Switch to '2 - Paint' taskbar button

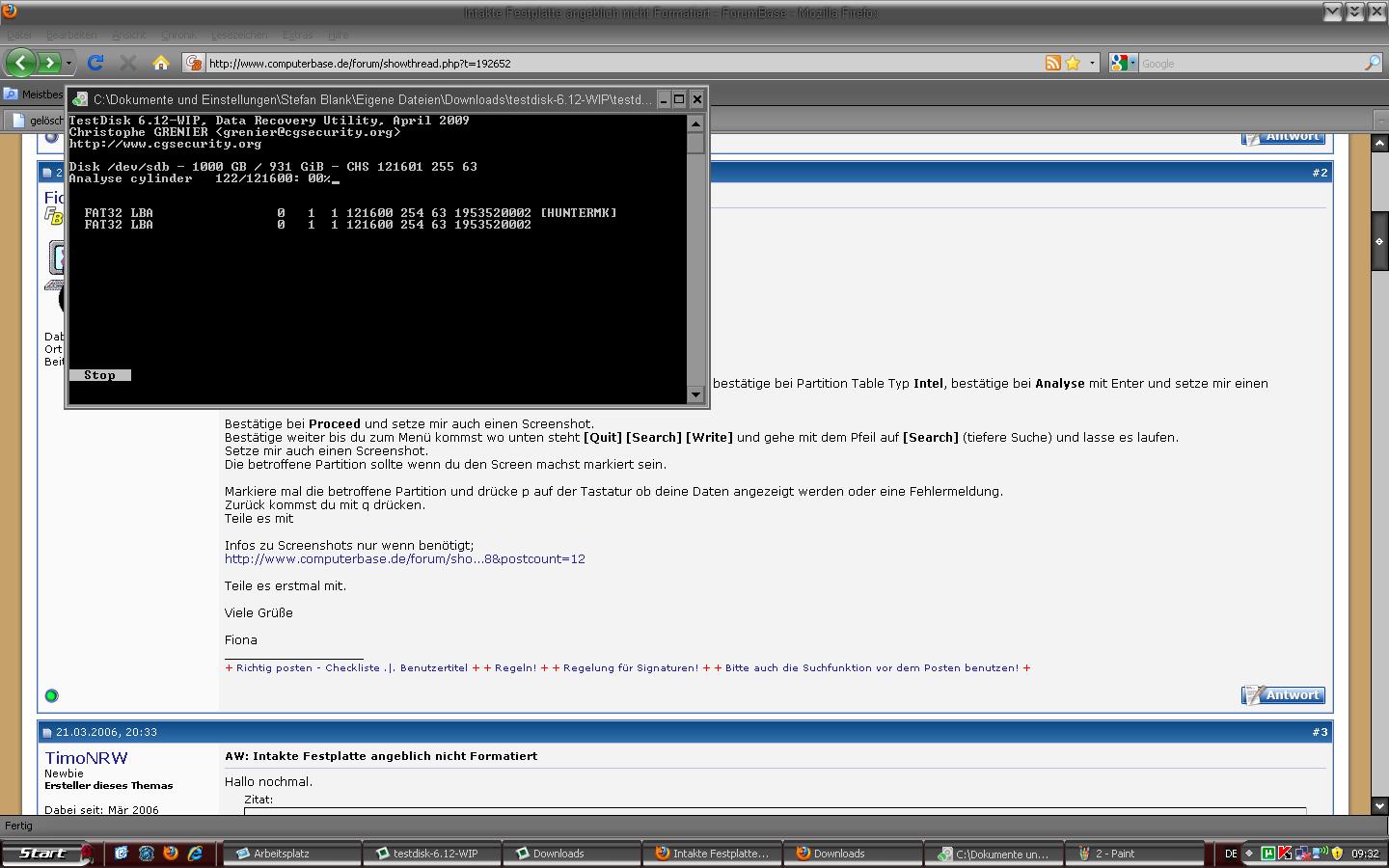(x=1133, y=854)
